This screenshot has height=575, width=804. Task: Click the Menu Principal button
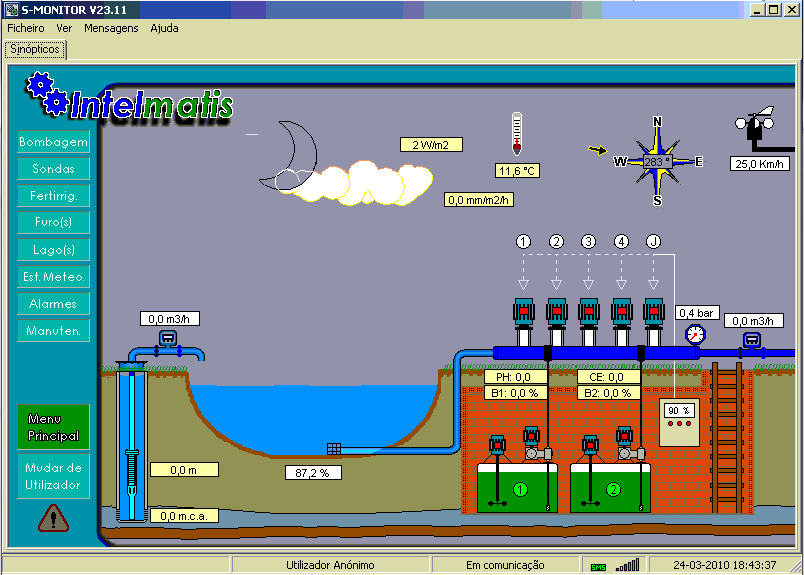[x=53, y=427]
